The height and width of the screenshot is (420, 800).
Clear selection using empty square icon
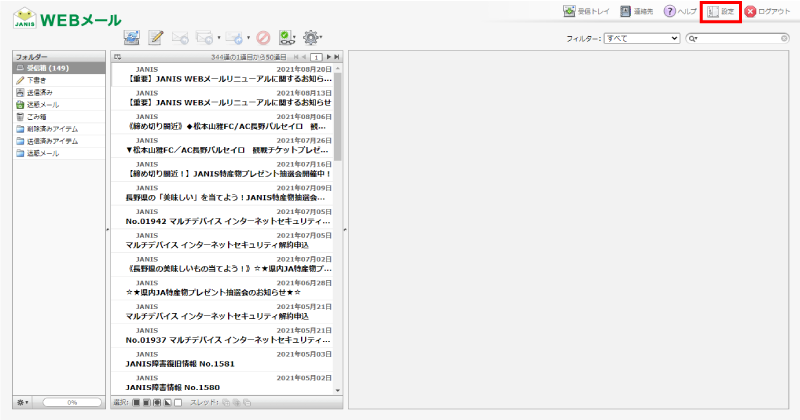[x=178, y=402]
